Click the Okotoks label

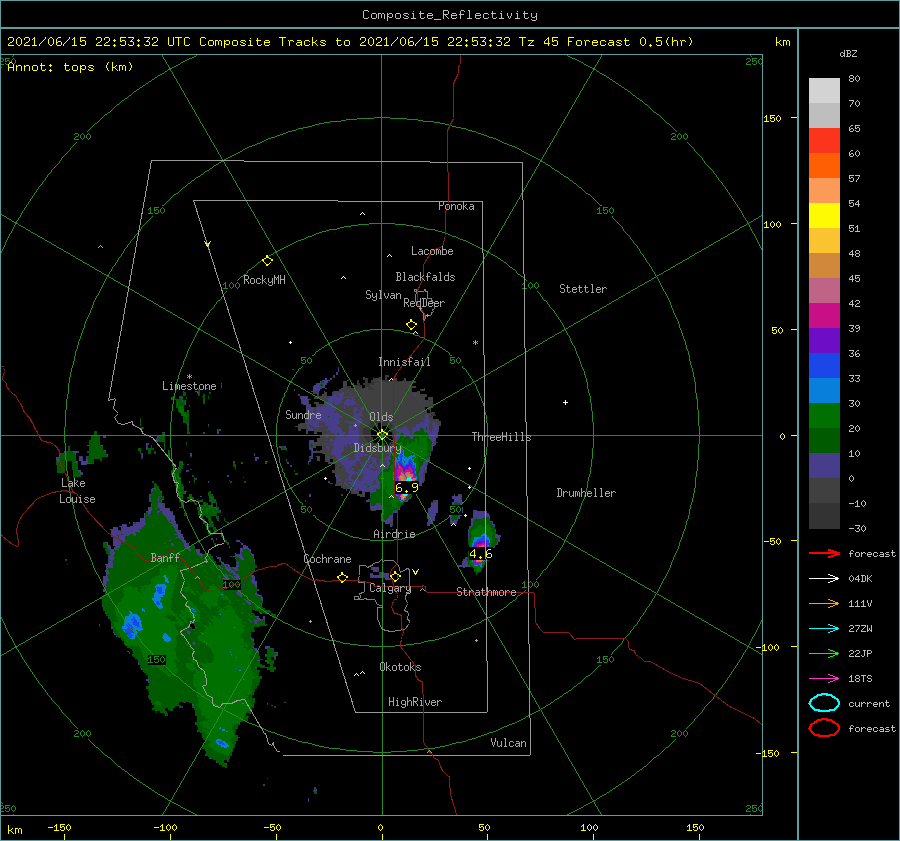400,667
